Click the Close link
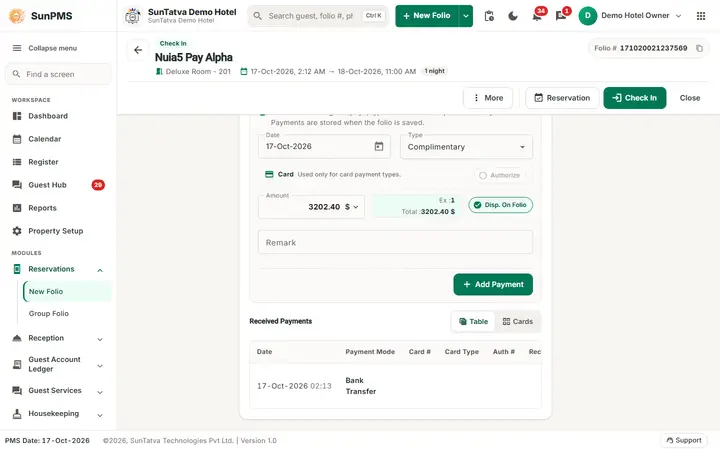 [x=690, y=98]
